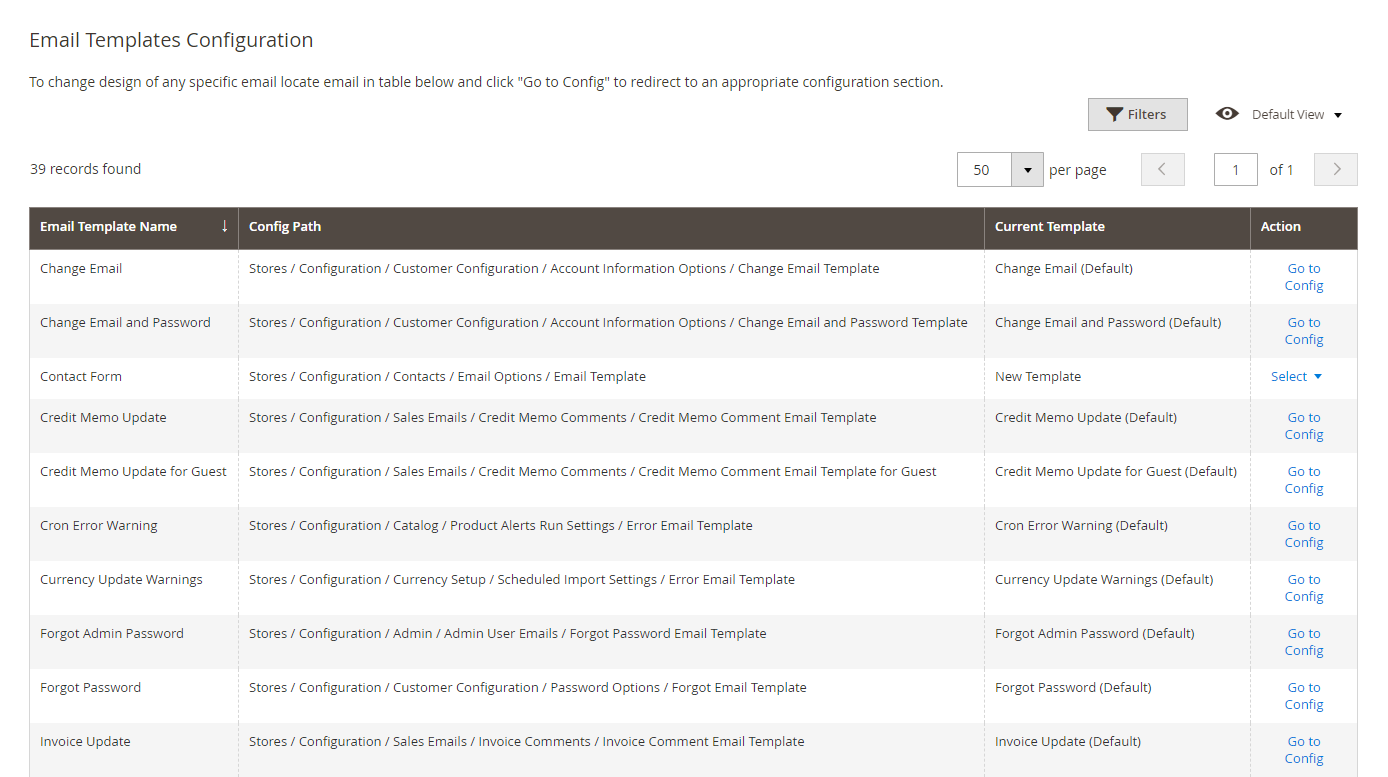Open Go to Config for Forgot Admin Password
Image resolution: width=1388 pixels, height=777 pixels.
[1304, 642]
